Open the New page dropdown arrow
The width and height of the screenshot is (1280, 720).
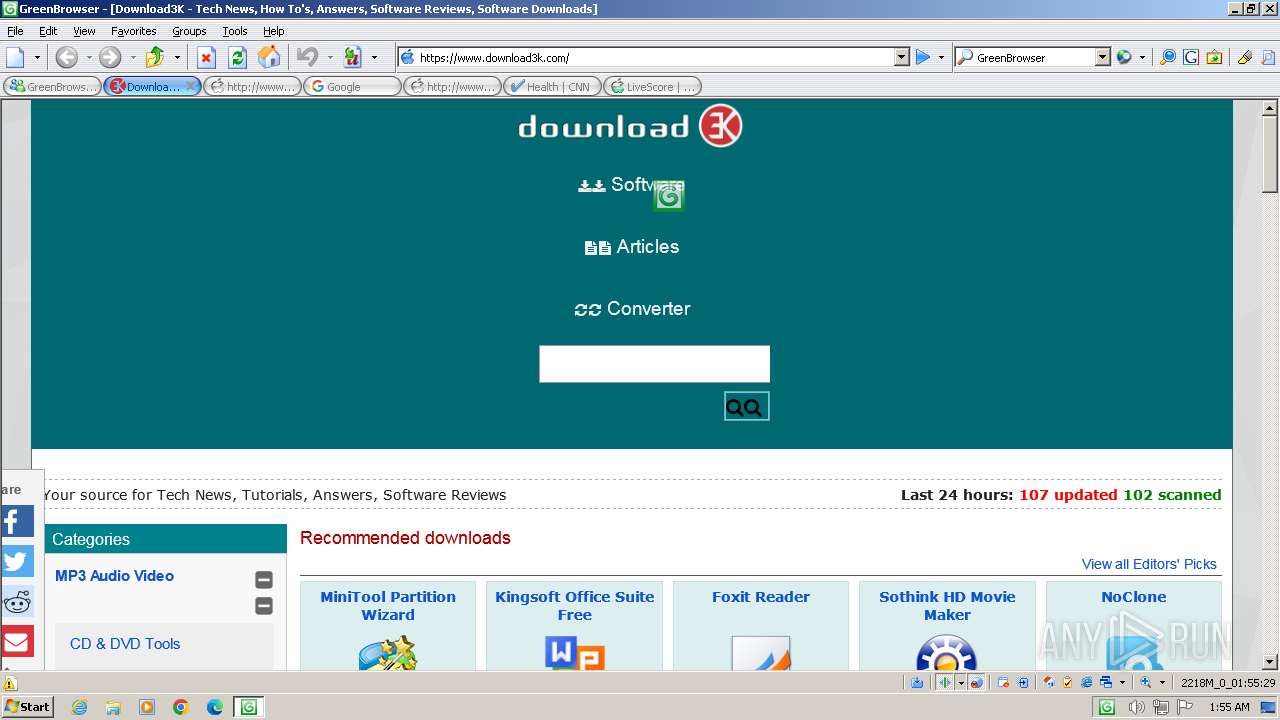coord(37,57)
